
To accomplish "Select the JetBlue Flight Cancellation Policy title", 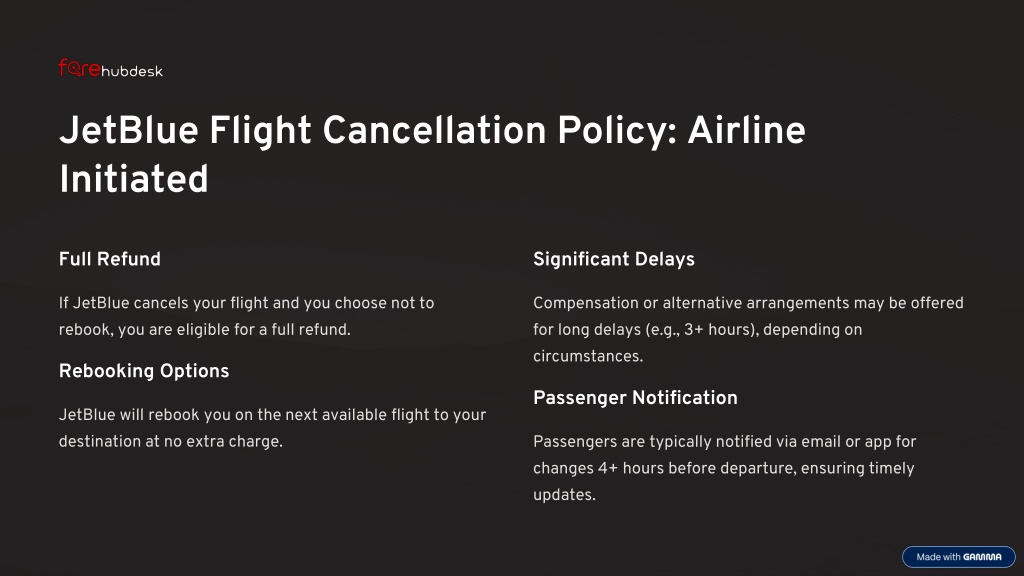I will point(432,154).
